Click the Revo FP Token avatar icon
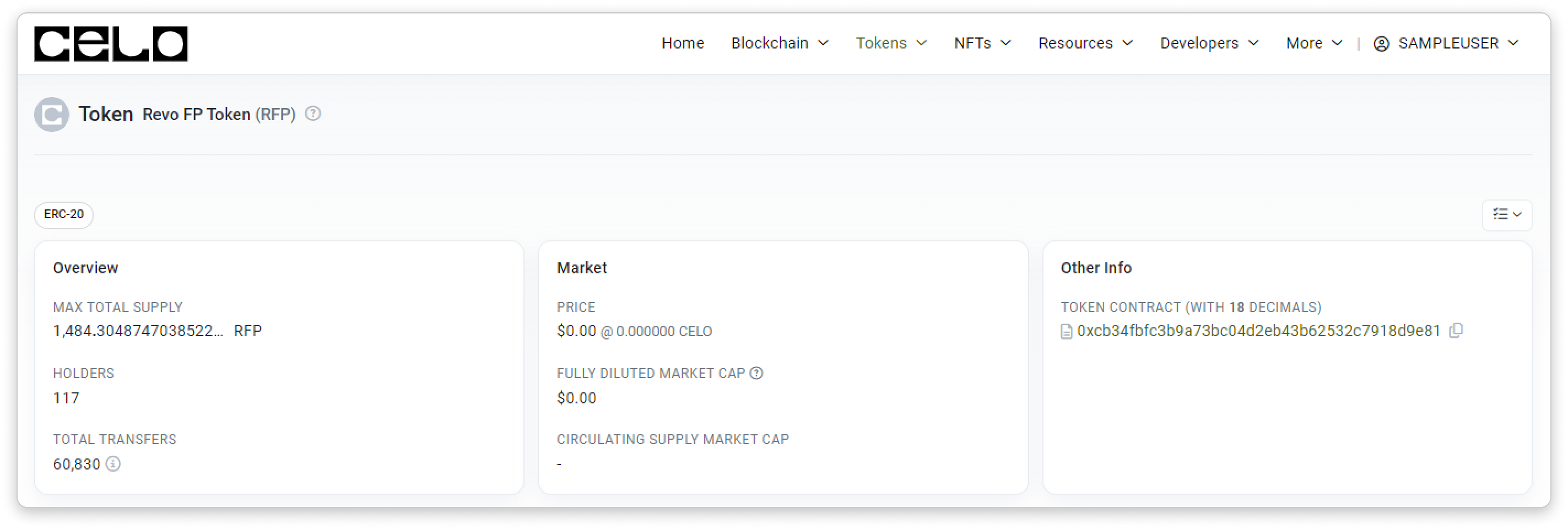1568x529 pixels. click(x=52, y=115)
